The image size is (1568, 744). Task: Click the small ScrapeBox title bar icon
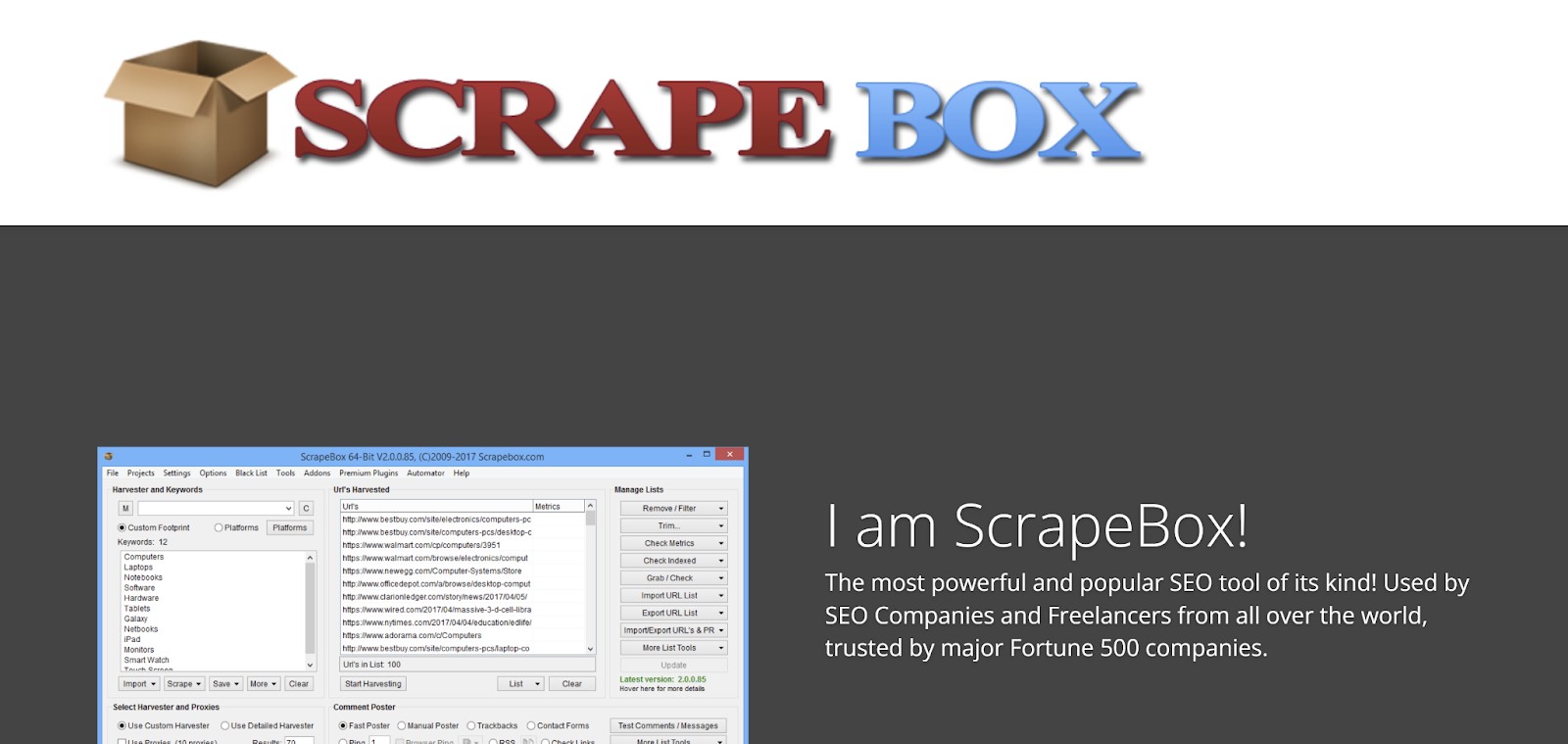109,456
